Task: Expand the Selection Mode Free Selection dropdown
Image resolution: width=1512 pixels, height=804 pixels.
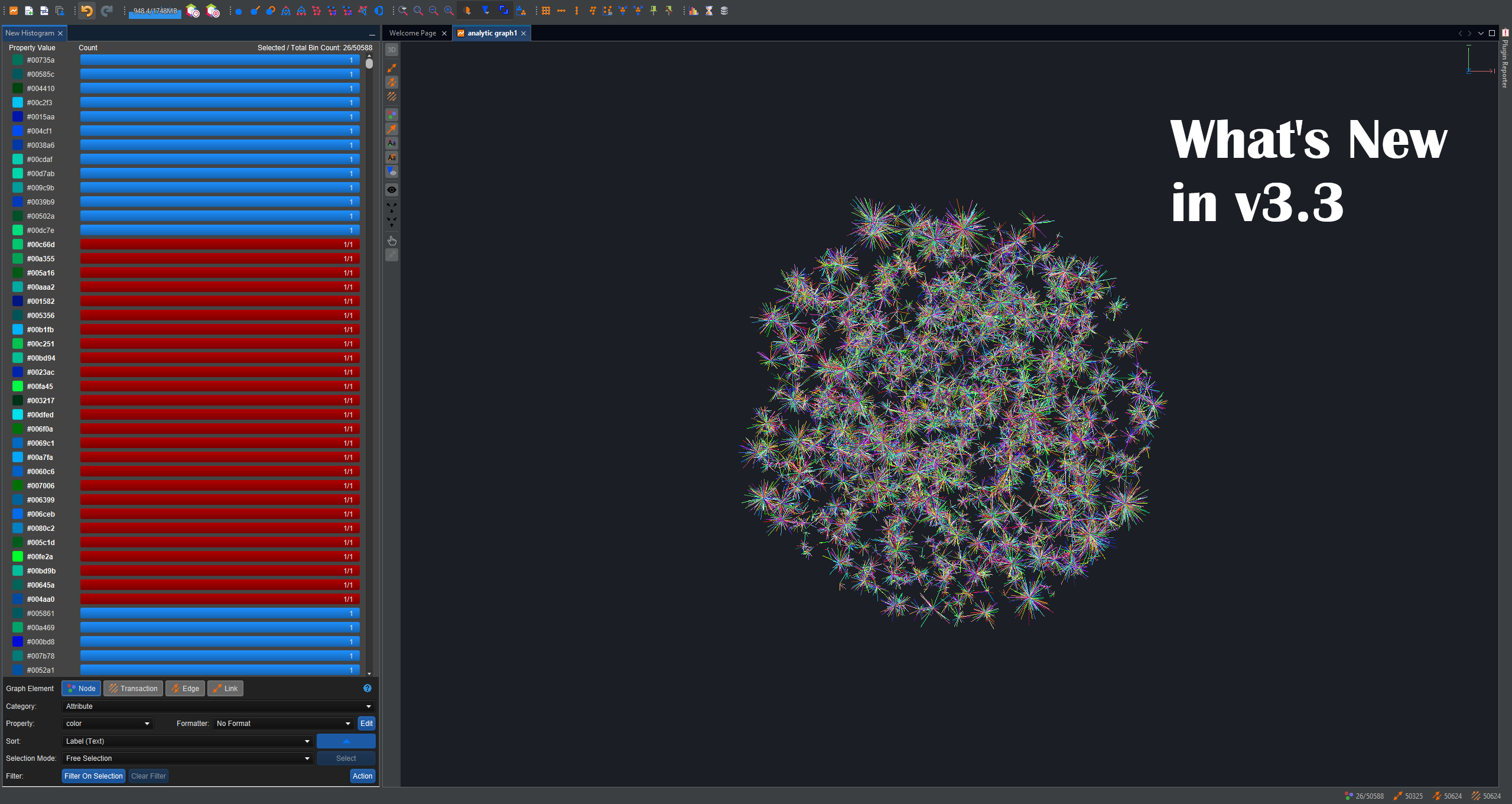Action: tap(187, 758)
